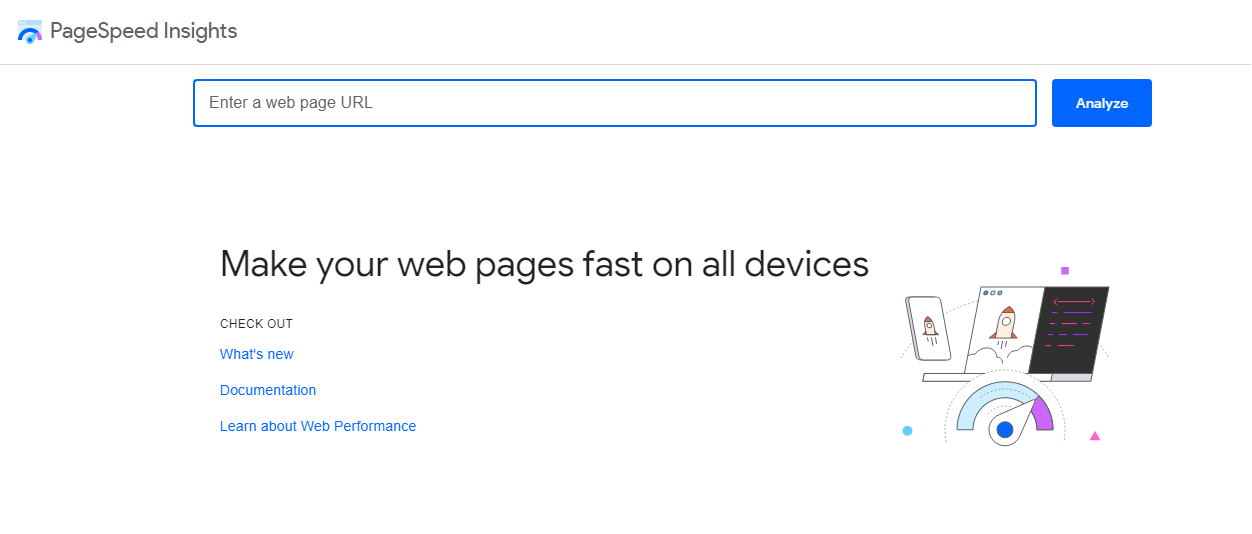The width and height of the screenshot is (1252, 534).
Task: Focus the "Enter a web page URL" field
Action: click(614, 103)
